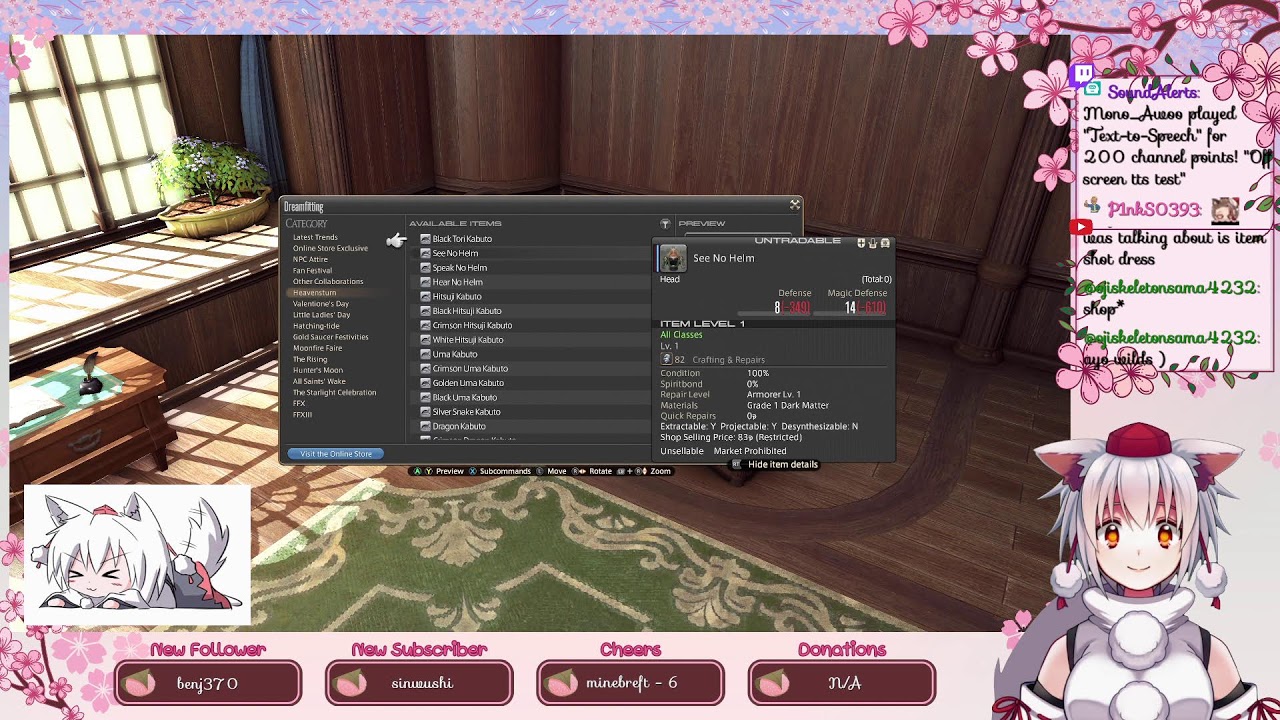The height and width of the screenshot is (720, 1280).
Task: Choose the FFX category
Action: [x=299, y=403]
